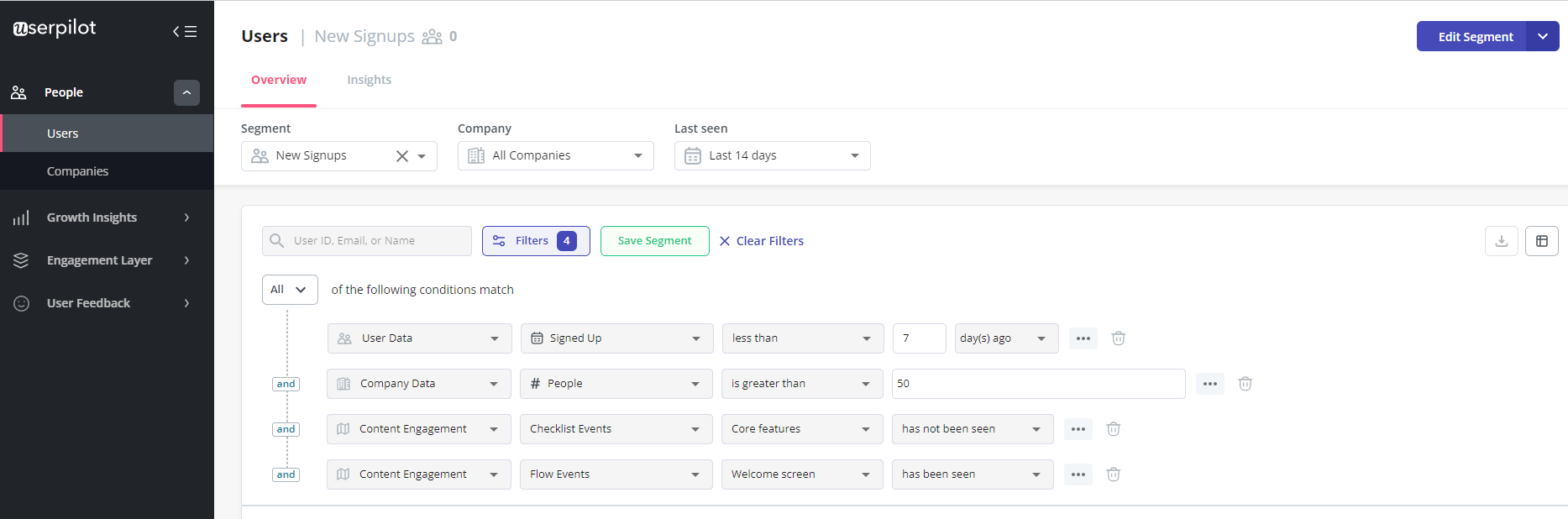Collapse the People section chevron
Image resolution: width=1568 pixels, height=519 pixels.
coord(186,92)
